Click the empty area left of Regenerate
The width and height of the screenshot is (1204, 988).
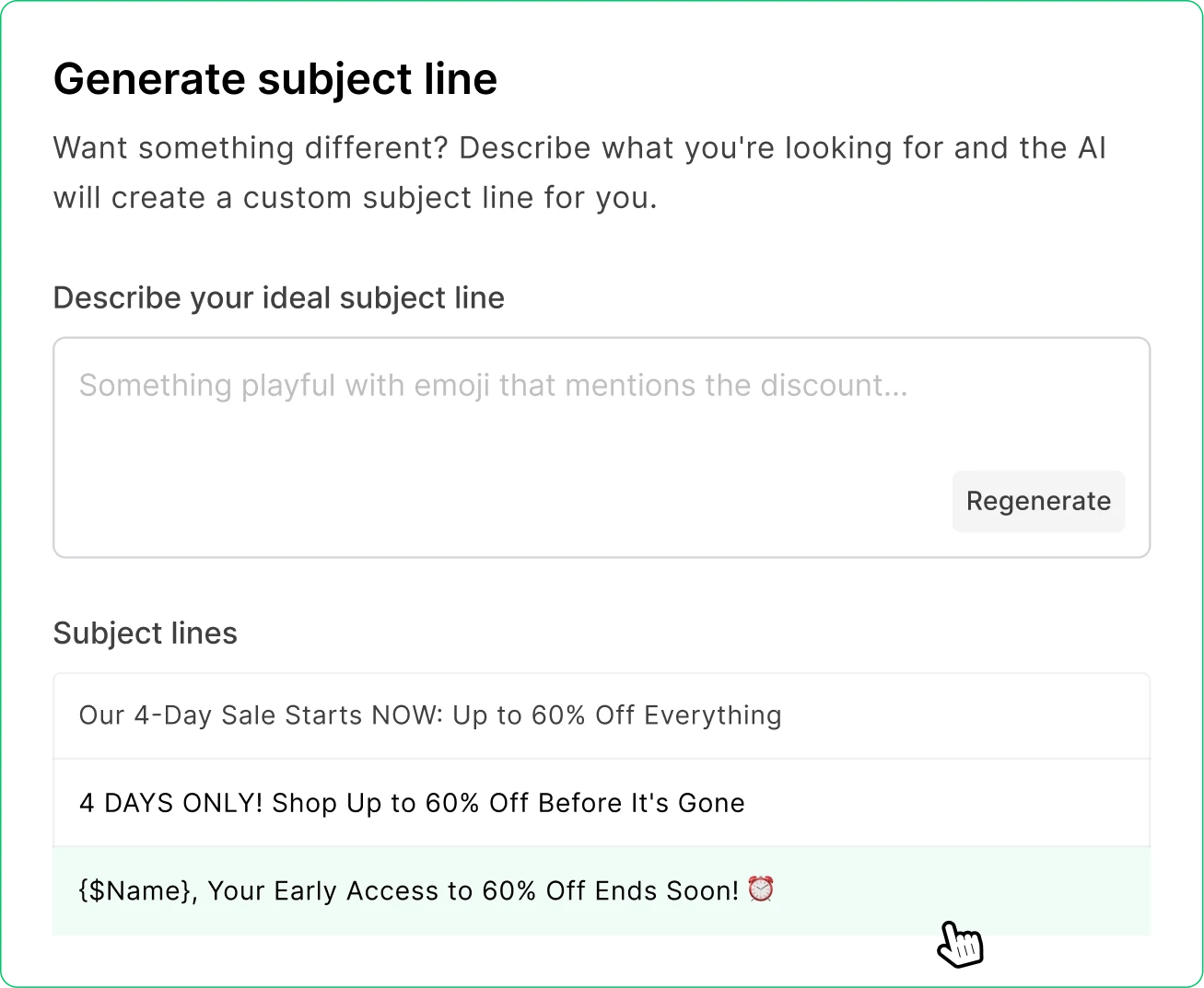coord(497,502)
